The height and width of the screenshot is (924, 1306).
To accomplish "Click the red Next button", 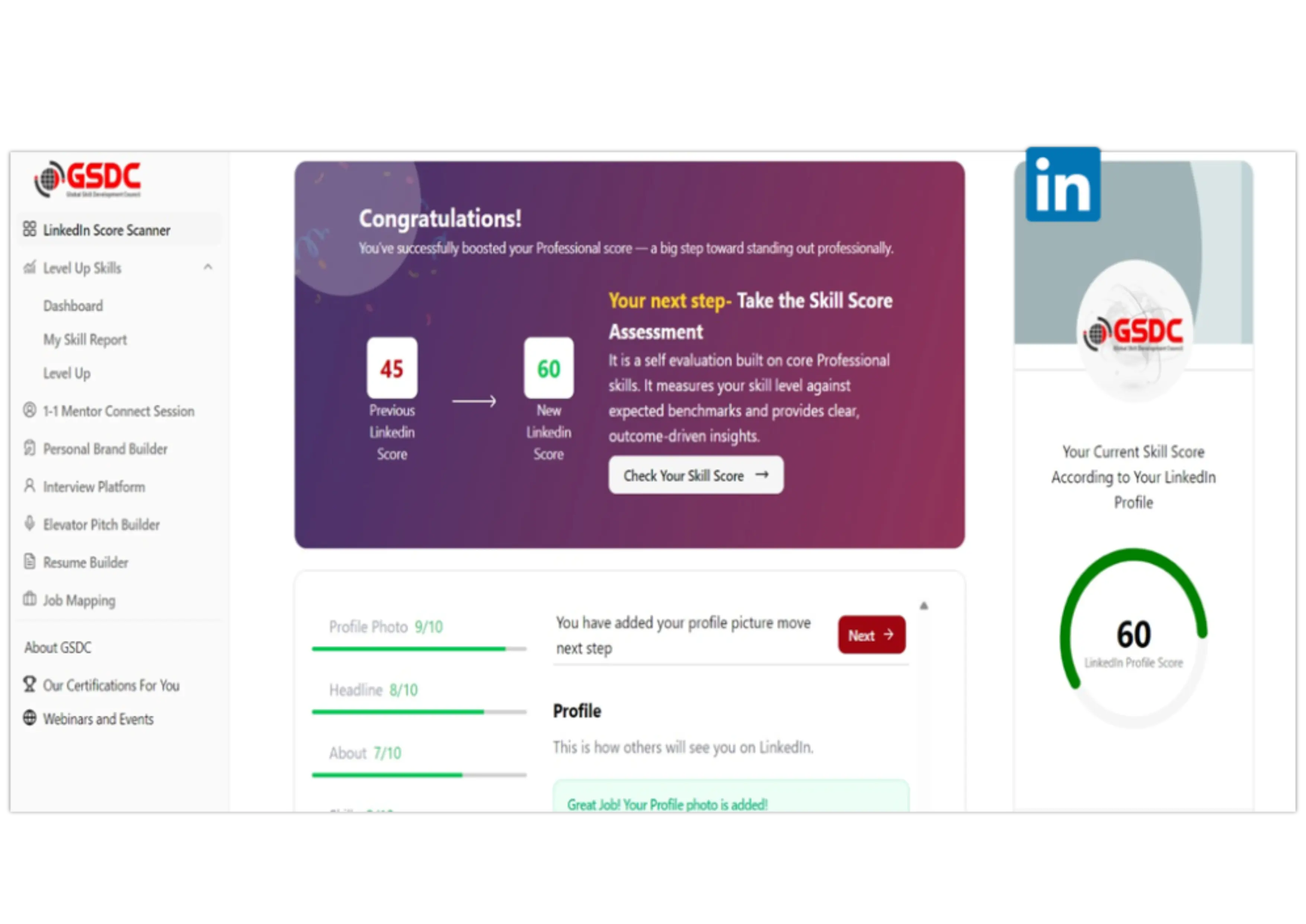I will coord(871,634).
